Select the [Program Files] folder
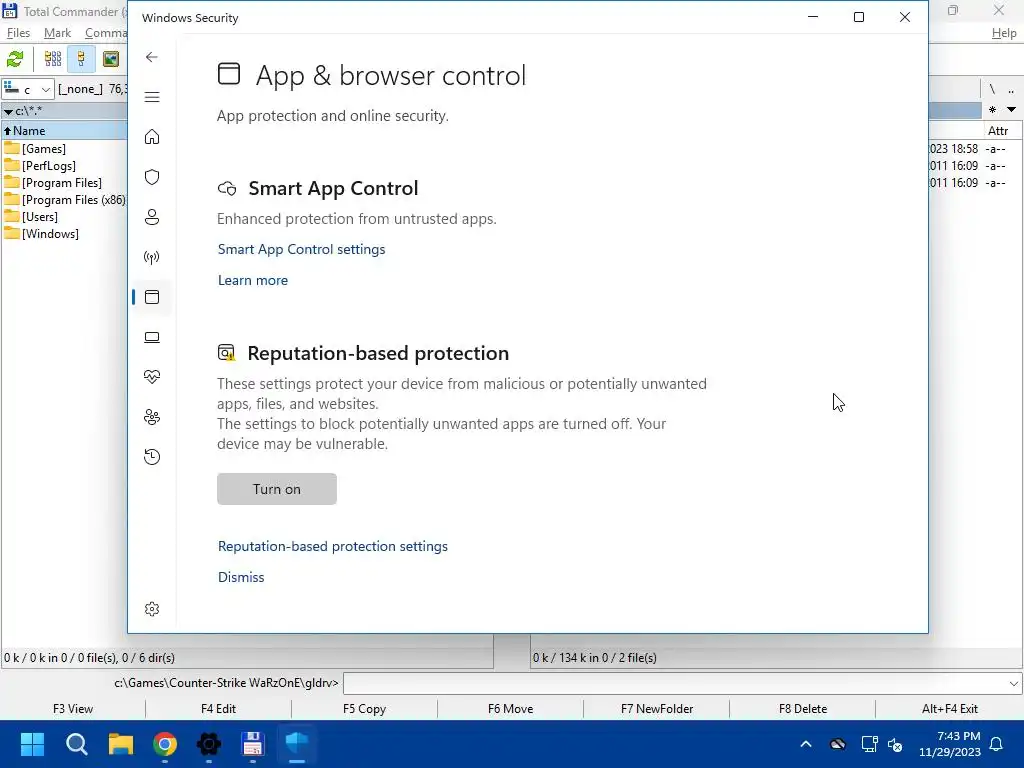The image size is (1024, 768). click(x=62, y=183)
